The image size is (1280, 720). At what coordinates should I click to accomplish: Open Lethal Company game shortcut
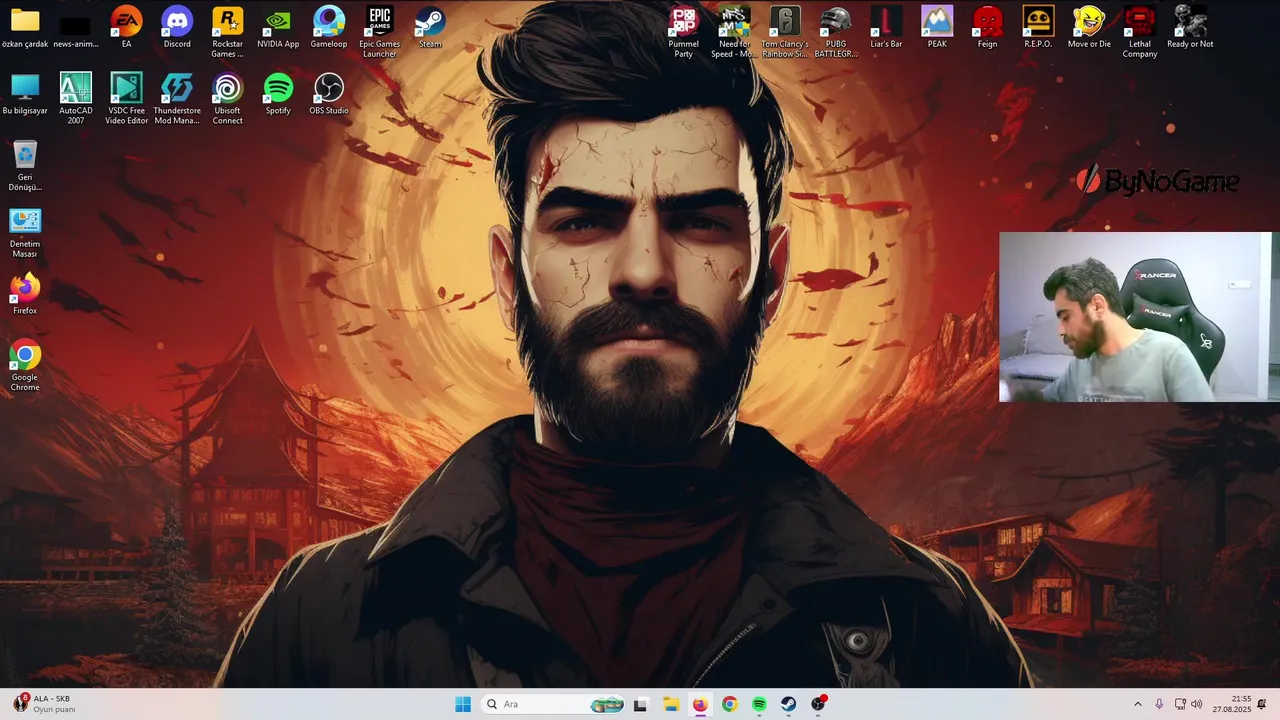[1139, 32]
